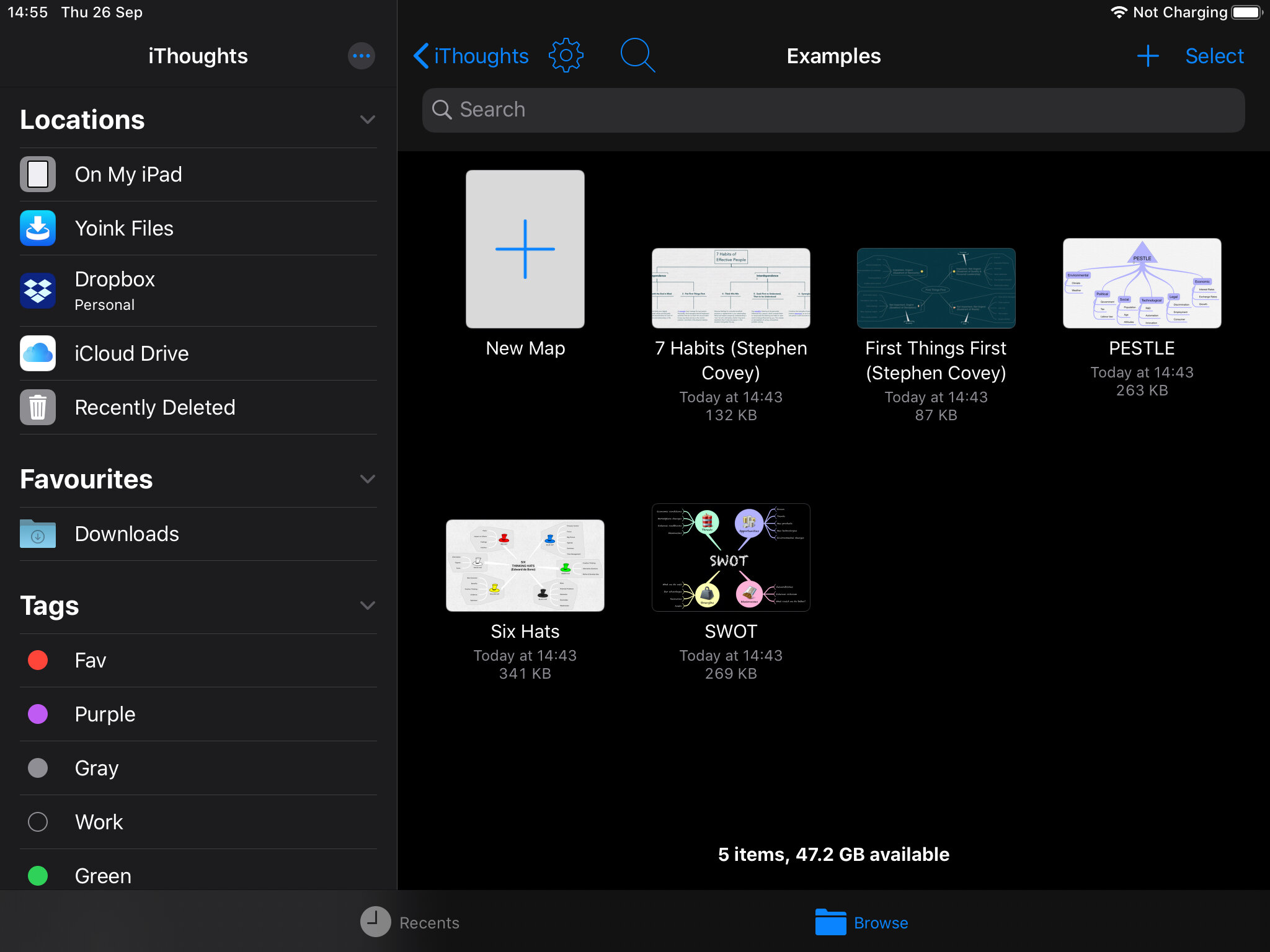This screenshot has height=952, width=1270.
Task: Check the Wi-Fi status icon
Action: pos(1118,12)
